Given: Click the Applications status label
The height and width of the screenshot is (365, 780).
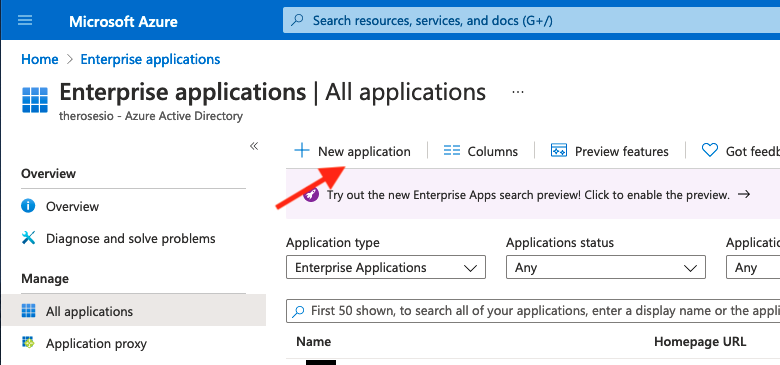Looking at the screenshot, I should click(560, 243).
